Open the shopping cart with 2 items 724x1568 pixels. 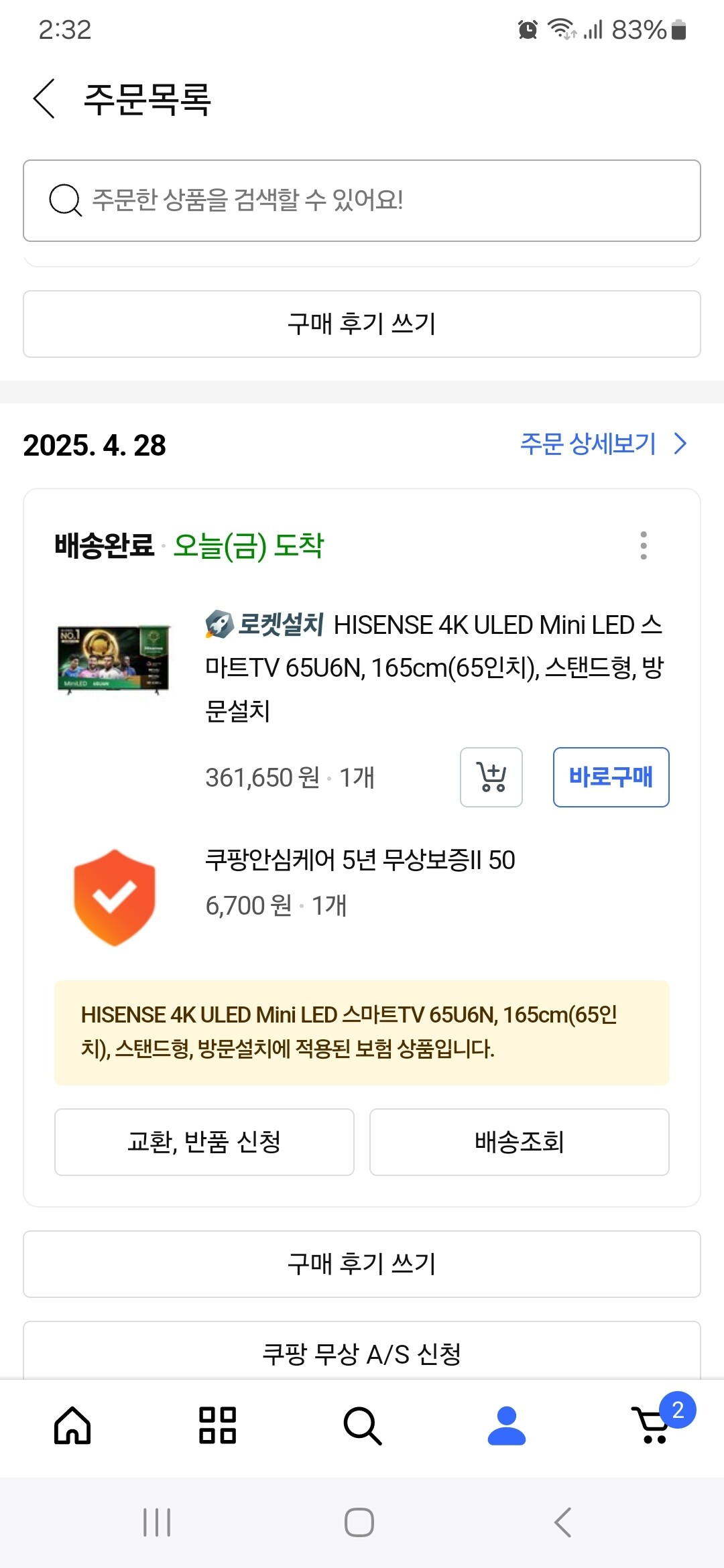652,1425
